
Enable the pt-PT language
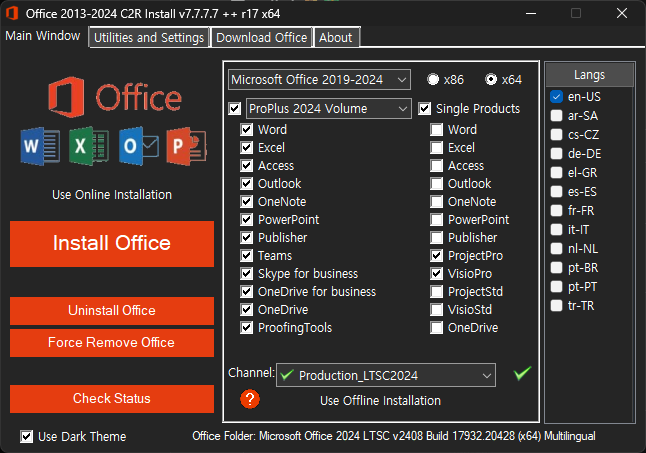point(556,287)
